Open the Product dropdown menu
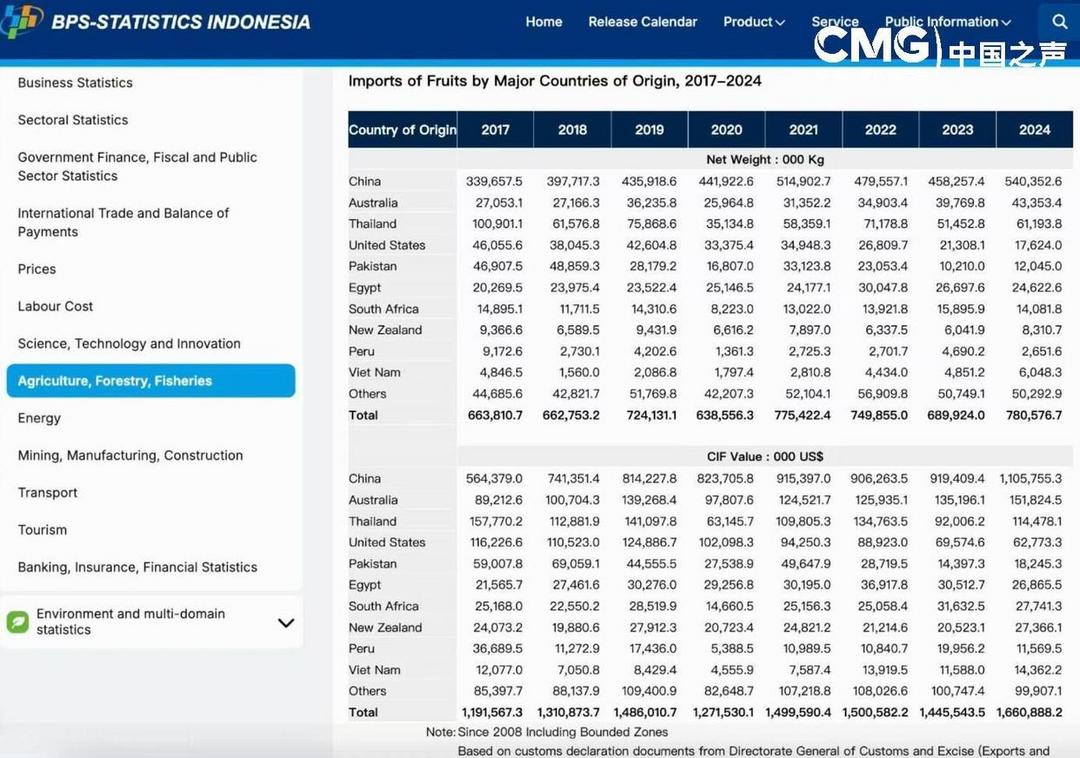This screenshot has height=758, width=1080. click(x=754, y=22)
